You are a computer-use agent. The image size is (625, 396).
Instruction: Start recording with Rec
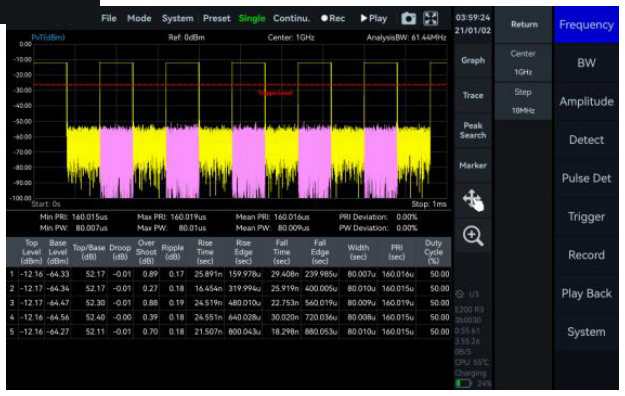tap(333, 18)
